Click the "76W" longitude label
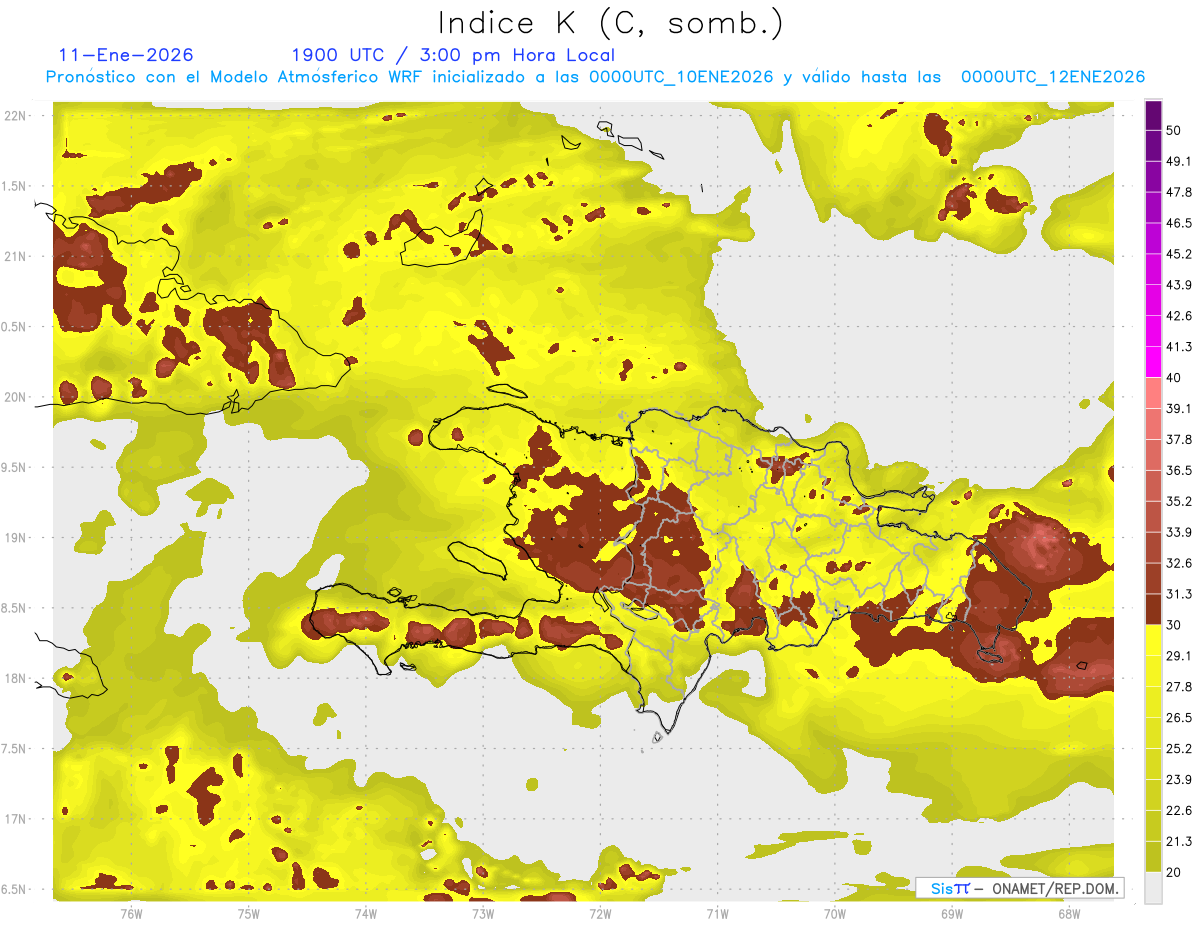Image resolution: width=1200 pixels, height=927 pixels. point(131,914)
